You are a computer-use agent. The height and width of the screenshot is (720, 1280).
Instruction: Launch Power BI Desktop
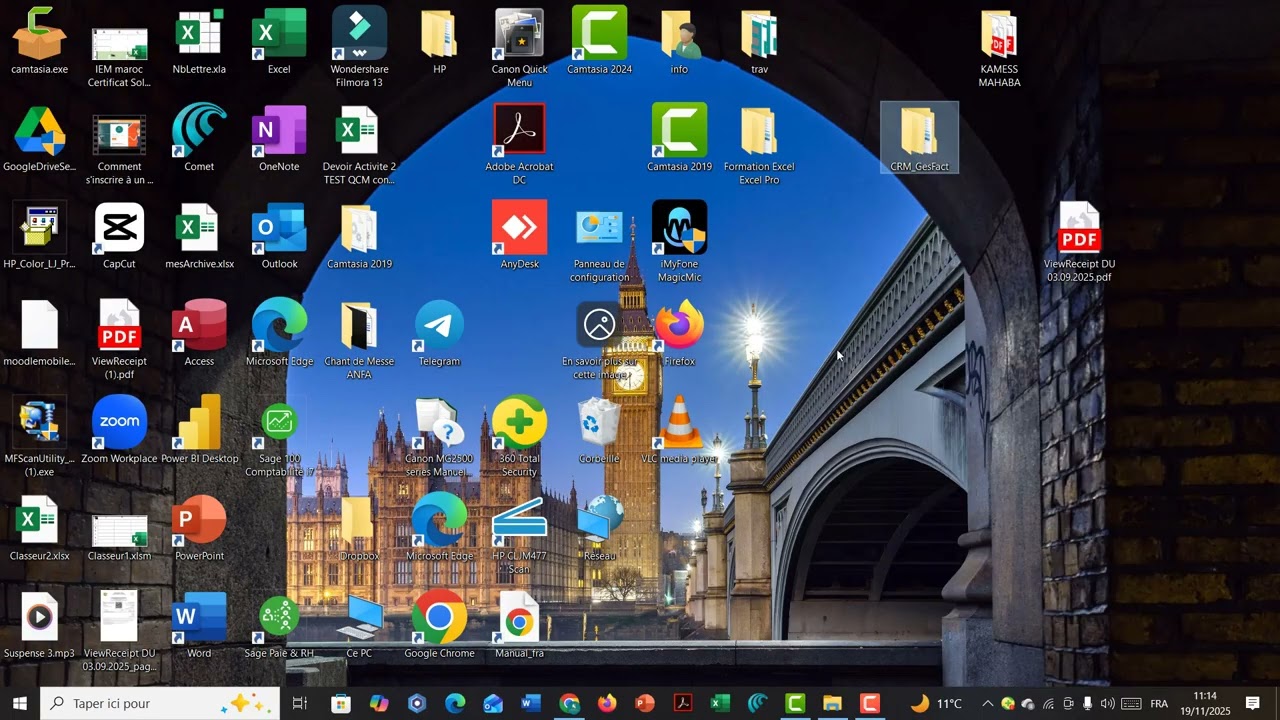click(x=199, y=431)
